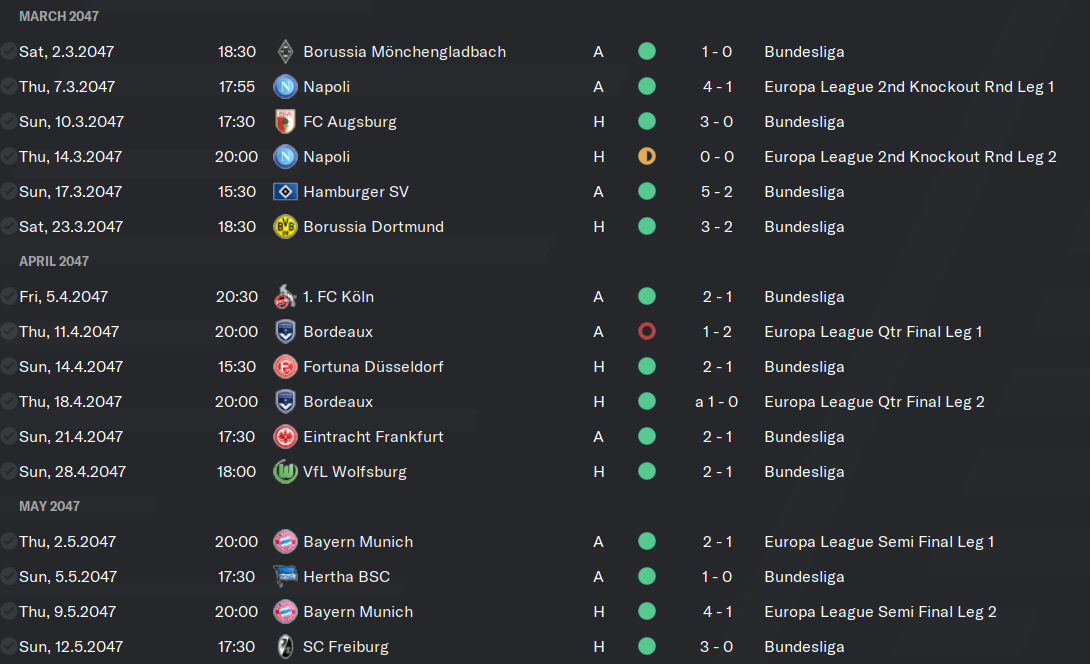Open the Fortuna Düsseldorf team link
The height and width of the screenshot is (664, 1090).
pos(373,366)
